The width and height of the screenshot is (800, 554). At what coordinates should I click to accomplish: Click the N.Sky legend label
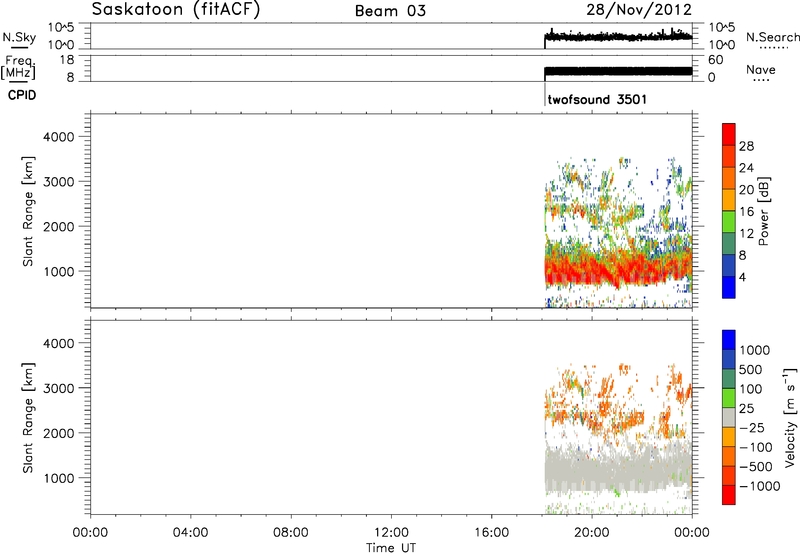19,37
